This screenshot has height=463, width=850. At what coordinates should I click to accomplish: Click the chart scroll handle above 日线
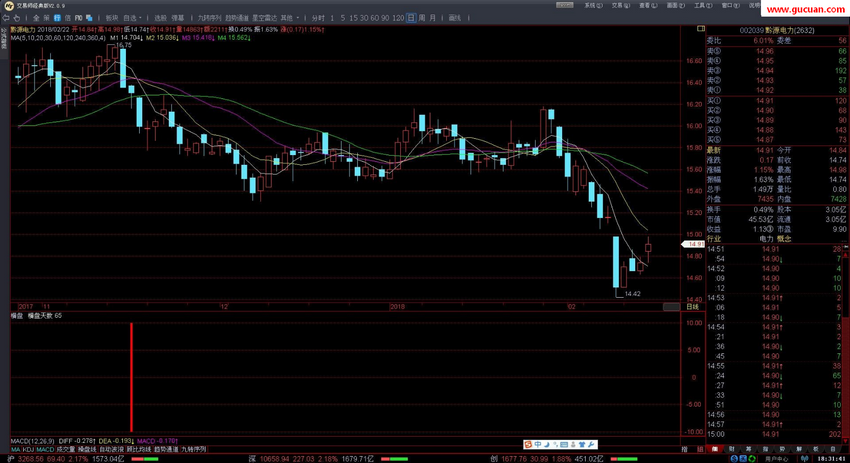pos(672,307)
